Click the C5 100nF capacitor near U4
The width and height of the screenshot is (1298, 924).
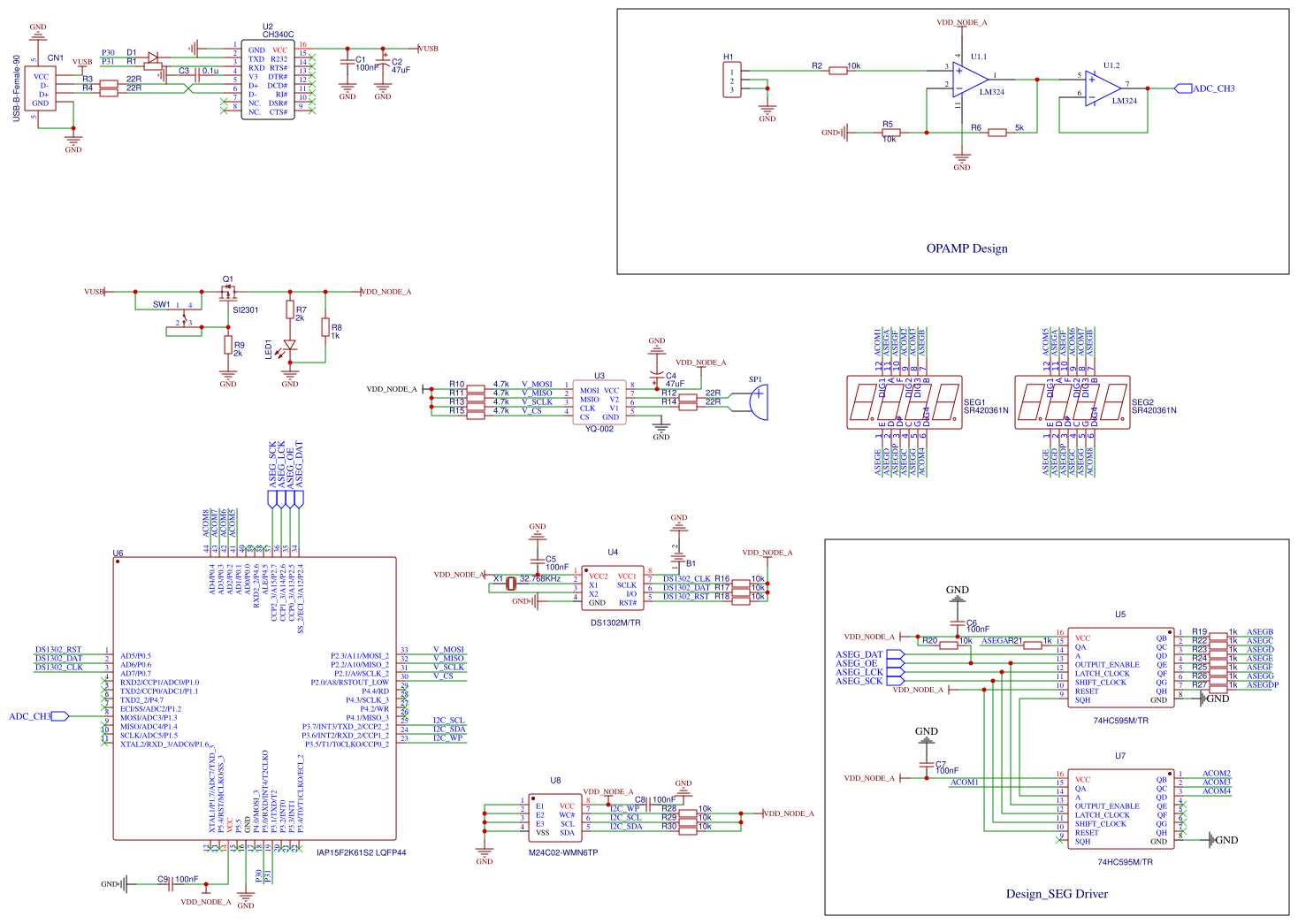[538, 562]
